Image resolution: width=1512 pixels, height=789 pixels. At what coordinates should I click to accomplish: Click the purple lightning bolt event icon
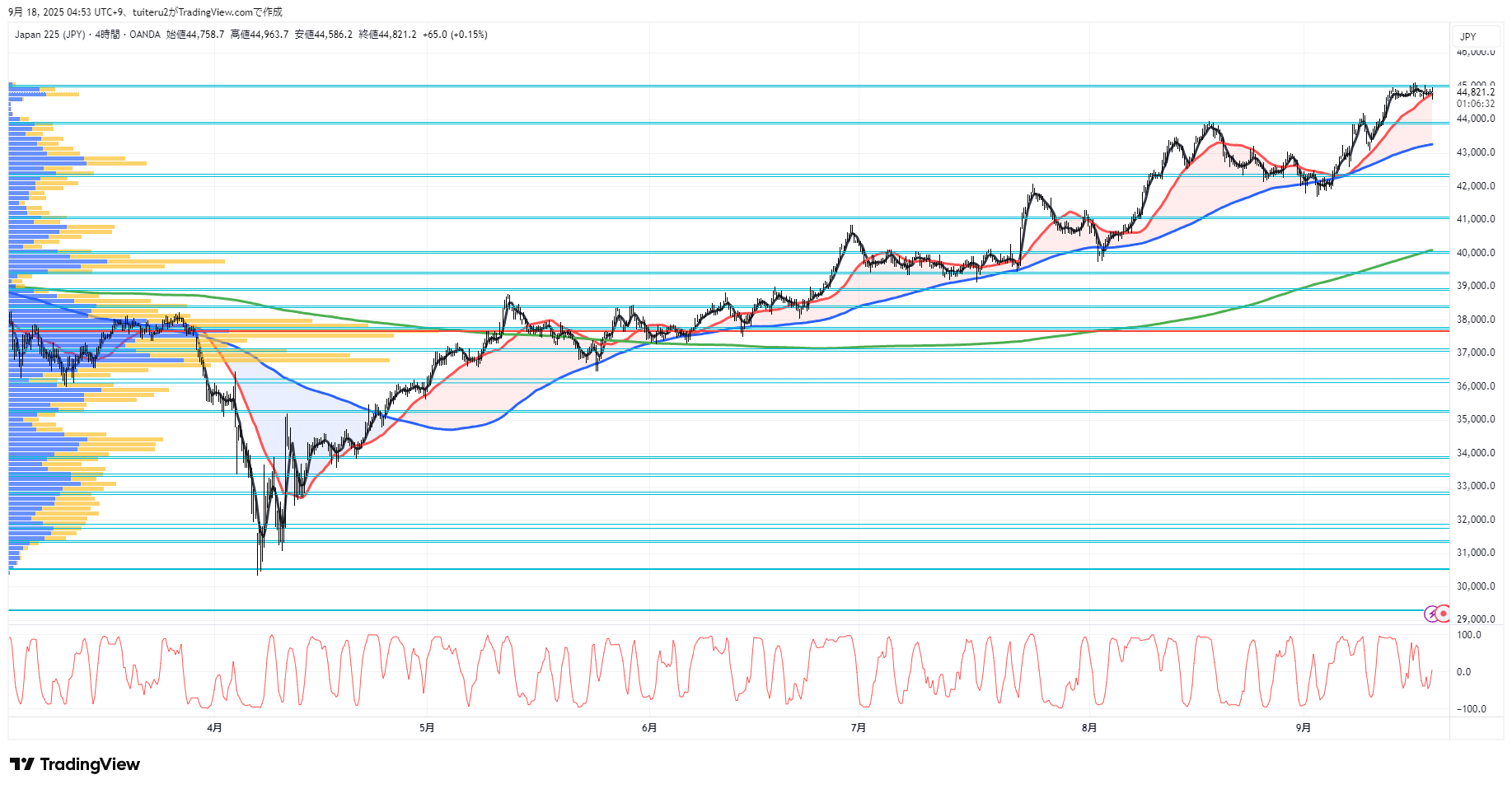[x=1432, y=614]
